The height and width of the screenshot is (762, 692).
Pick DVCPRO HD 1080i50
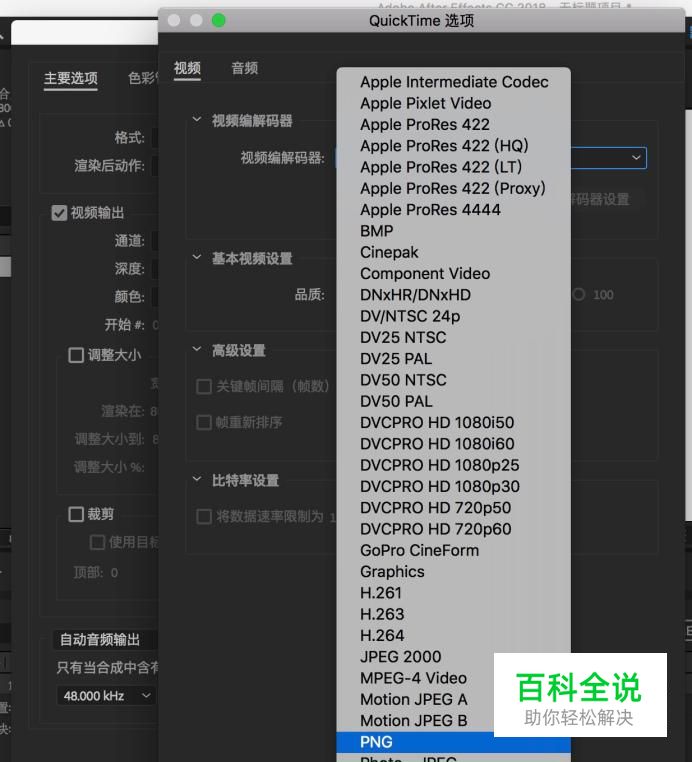pyautogui.click(x=453, y=423)
